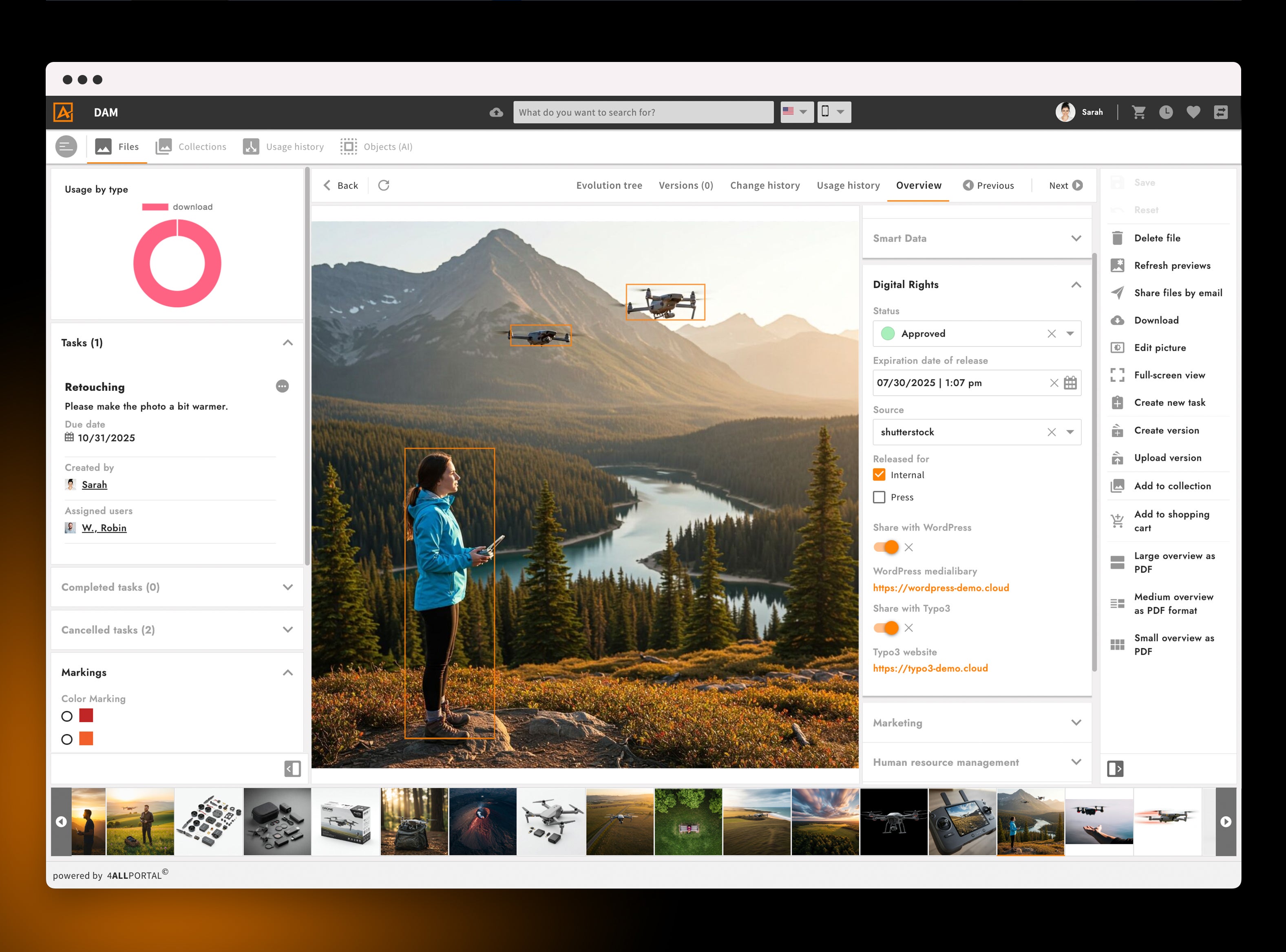Select the controller thumbnail in filmstrip
Screen dimensions: 1286x952
962,822
